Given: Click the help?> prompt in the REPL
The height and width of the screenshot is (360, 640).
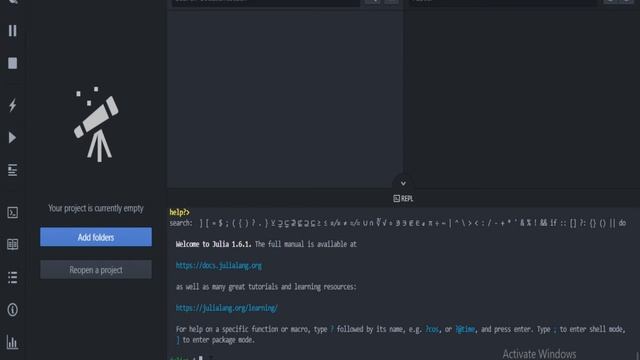Looking at the screenshot, I should point(180,212).
